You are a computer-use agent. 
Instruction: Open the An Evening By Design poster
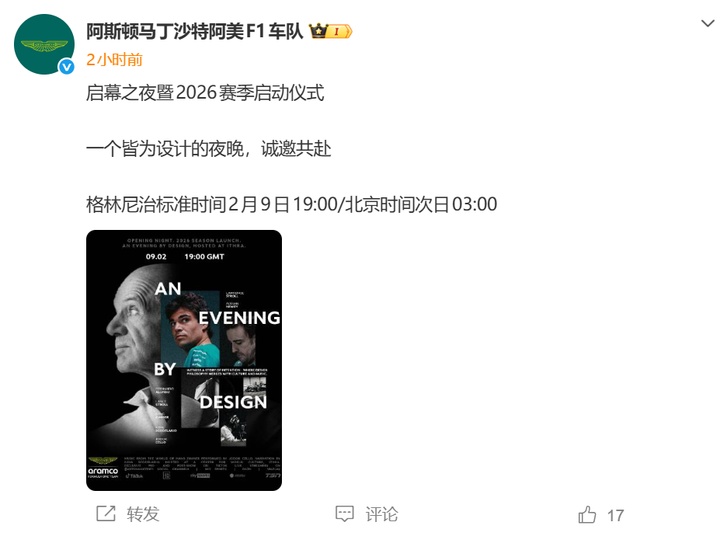point(184,361)
